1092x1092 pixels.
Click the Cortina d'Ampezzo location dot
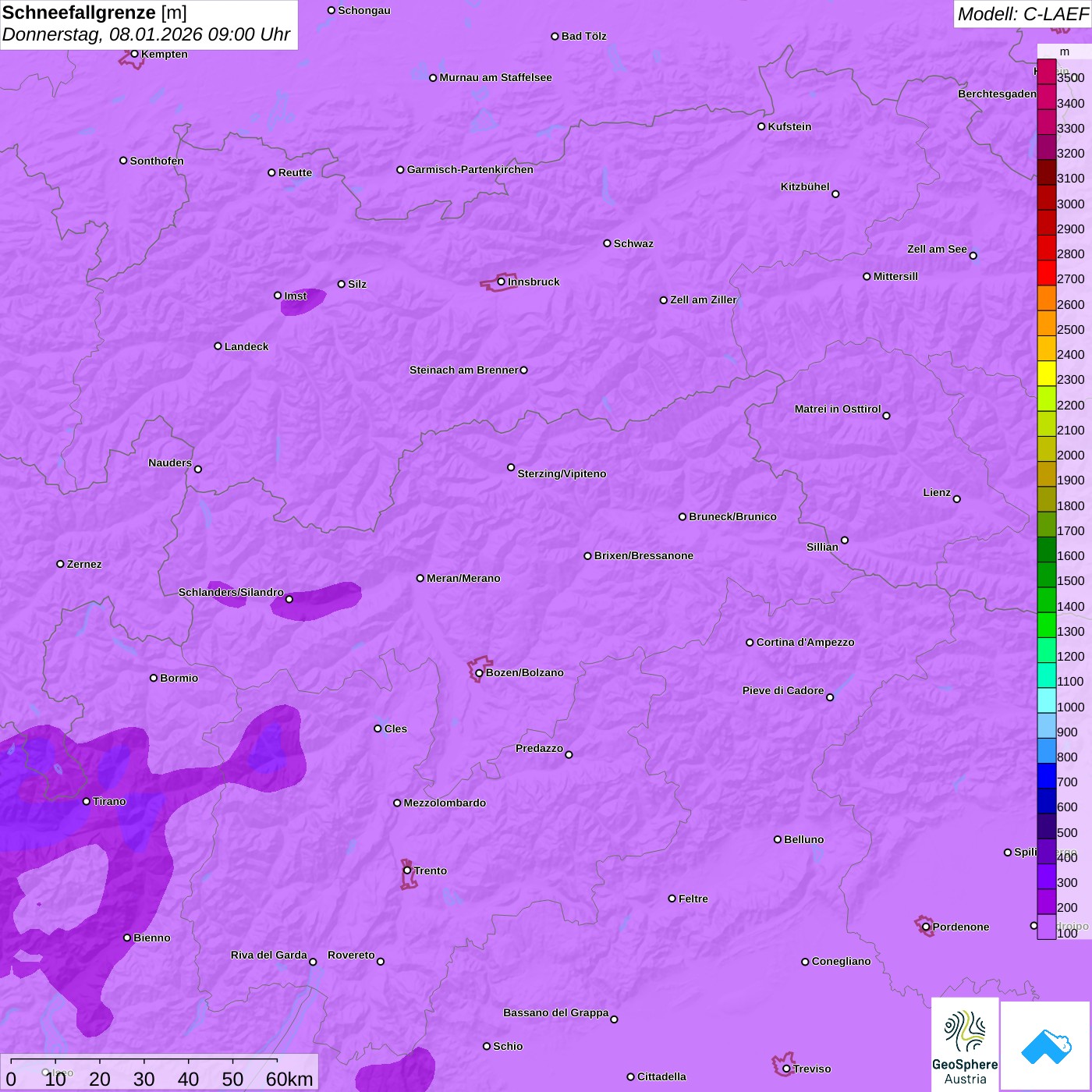(750, 643)
